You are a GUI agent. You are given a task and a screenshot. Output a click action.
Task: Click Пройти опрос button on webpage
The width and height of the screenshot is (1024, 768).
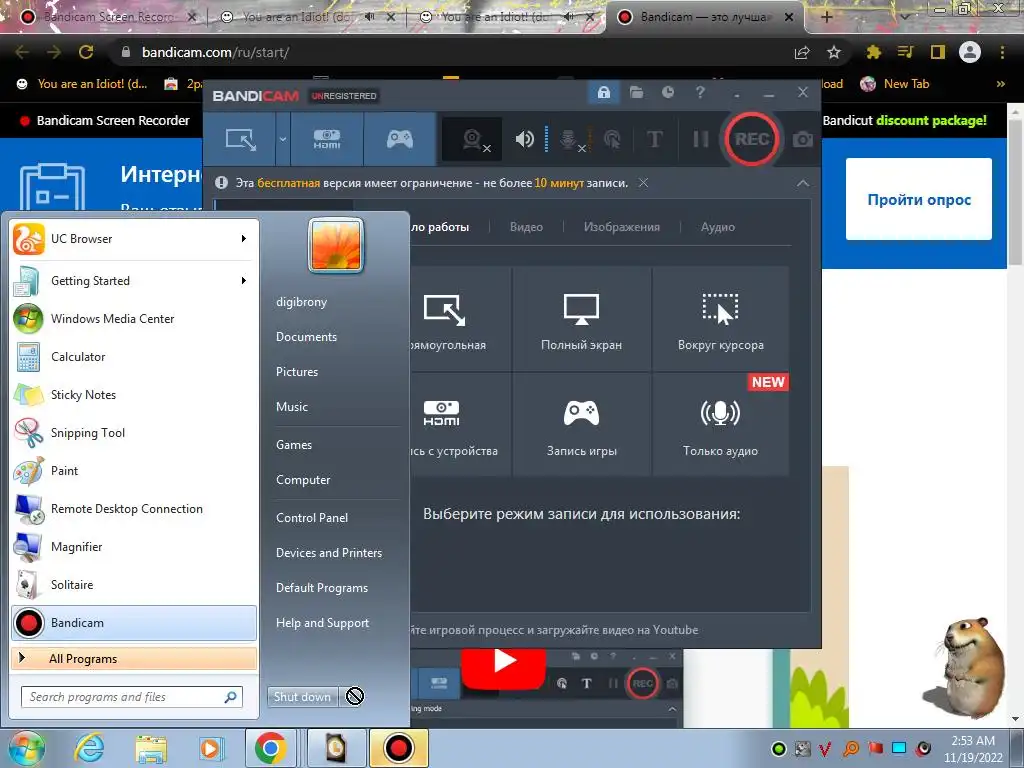point(918,199)
